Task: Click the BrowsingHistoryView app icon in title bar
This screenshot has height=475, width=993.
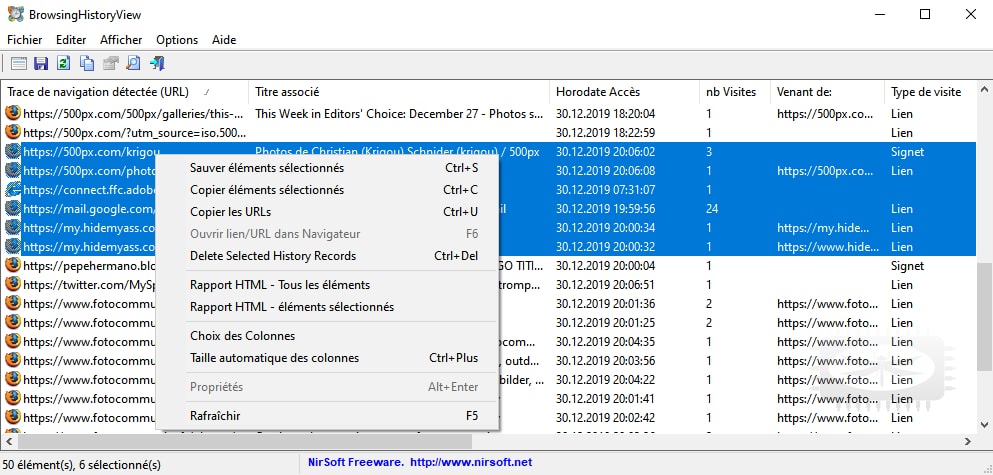Action: pos(15,14)
